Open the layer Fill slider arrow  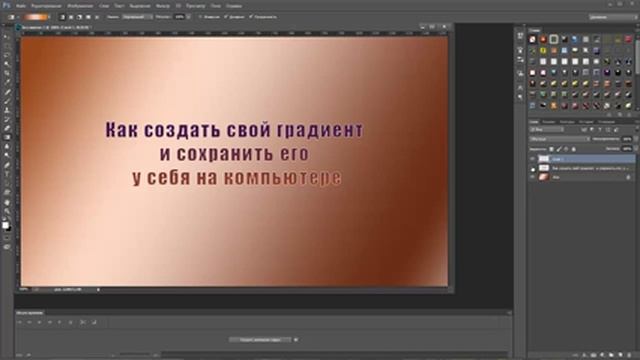tap(636, 149)
